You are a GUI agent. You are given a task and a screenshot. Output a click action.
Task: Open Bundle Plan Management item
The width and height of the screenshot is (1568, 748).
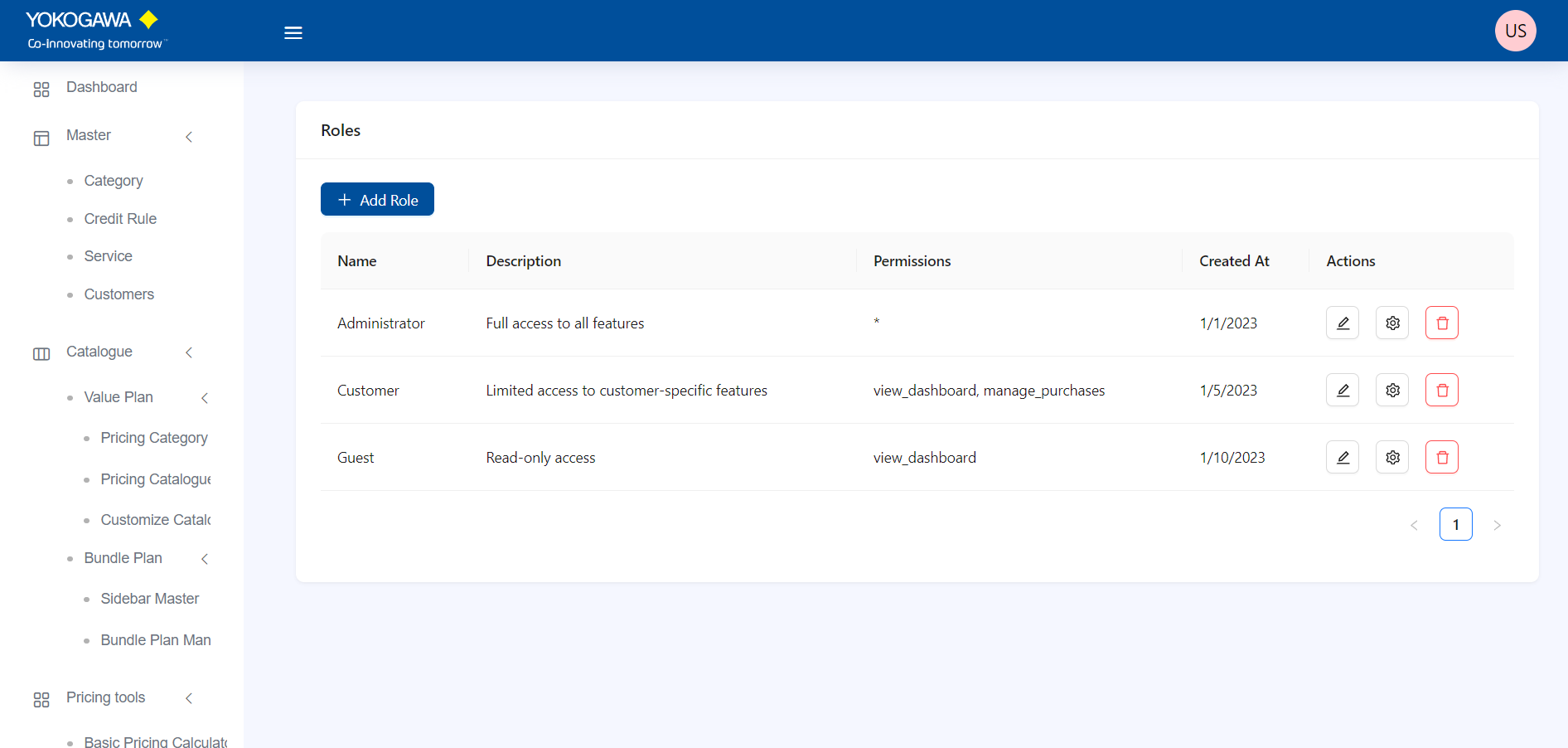pyautogui.click(x=156, y=640)
